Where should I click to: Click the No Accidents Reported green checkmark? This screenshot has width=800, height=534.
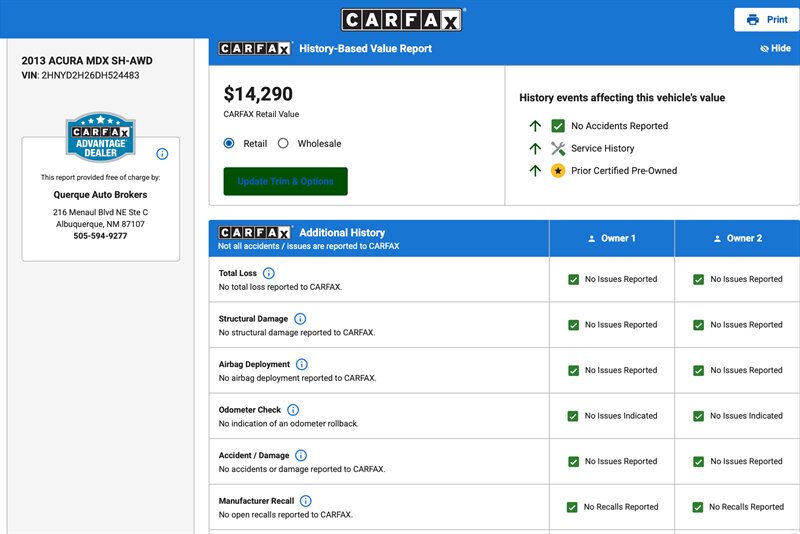click(x=558, y=126)
